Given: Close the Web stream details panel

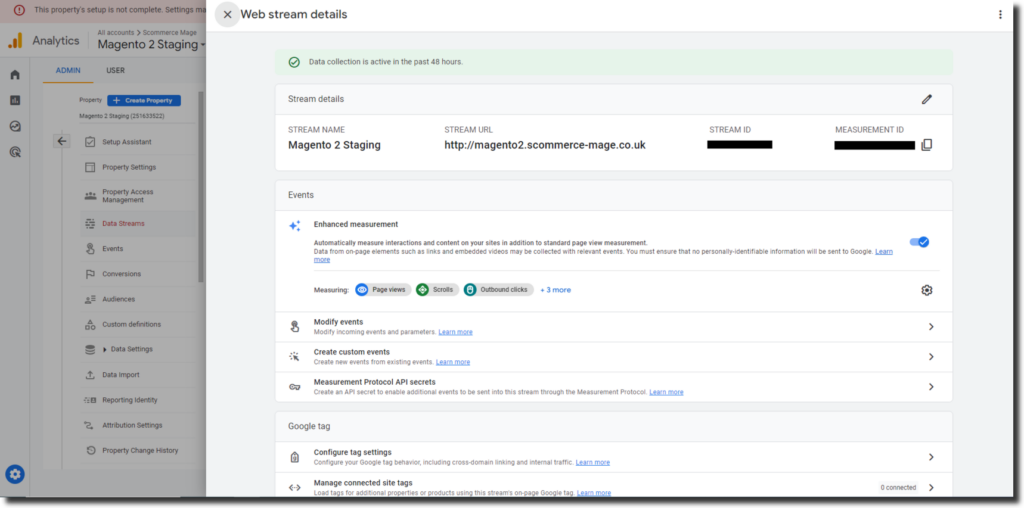Looking at the screenshot, I should 227,15.
